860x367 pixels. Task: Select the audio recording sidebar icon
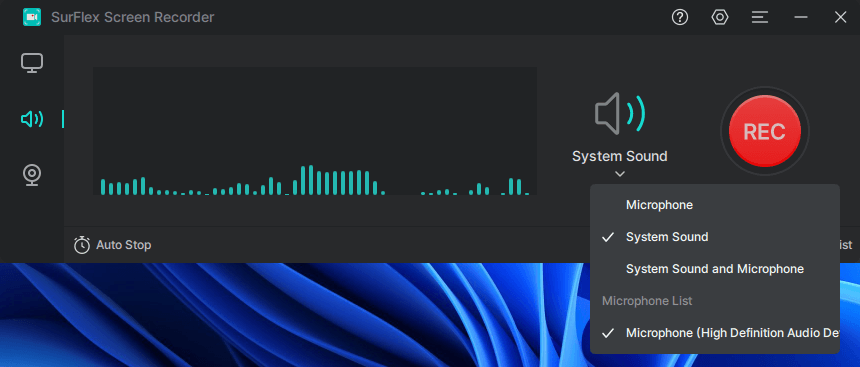click(32, 119)
